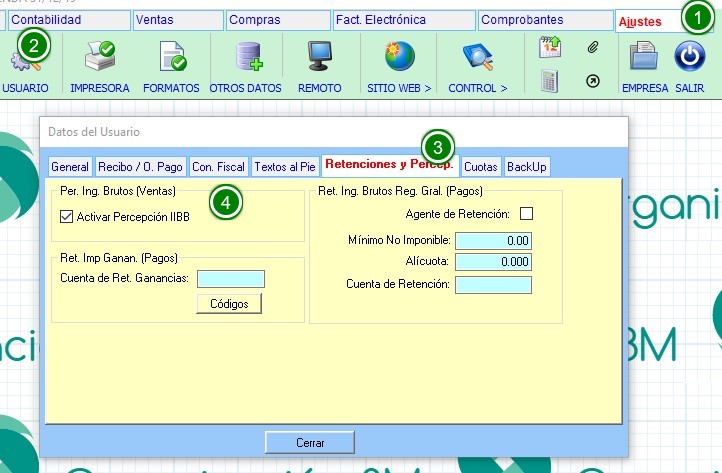The width and height of the screenshot is (722, 473).
Task: Click the calendar icon in the toolbar
Action: (x=550, y=47)
